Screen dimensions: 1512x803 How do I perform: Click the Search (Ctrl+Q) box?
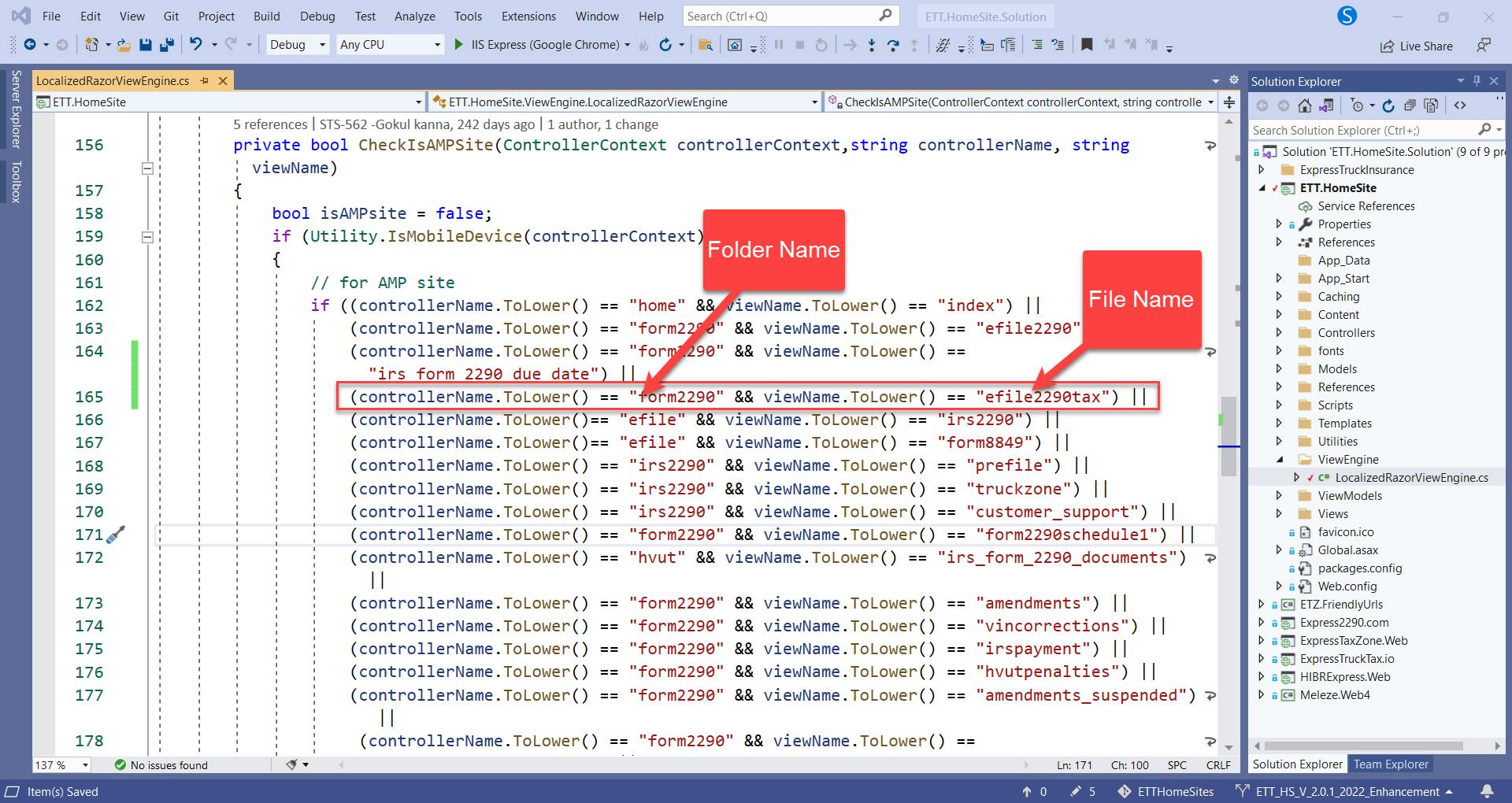point(790,16)
